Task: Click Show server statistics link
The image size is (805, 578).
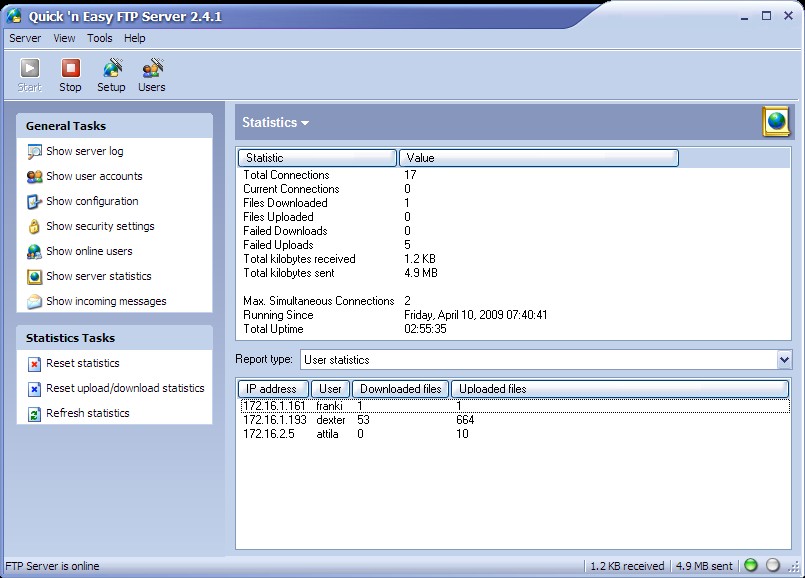Action: point(99,276)
